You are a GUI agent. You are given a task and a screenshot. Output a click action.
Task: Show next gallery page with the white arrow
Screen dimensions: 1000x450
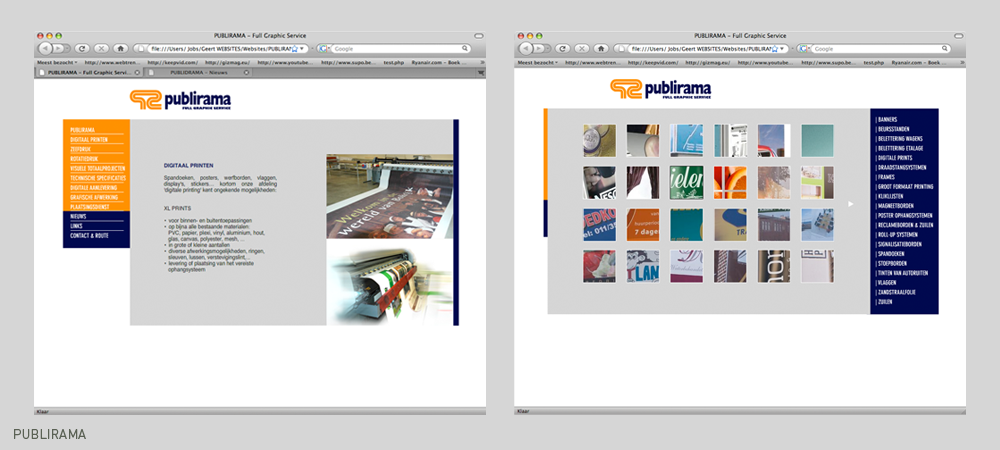(x=850, y=204)
